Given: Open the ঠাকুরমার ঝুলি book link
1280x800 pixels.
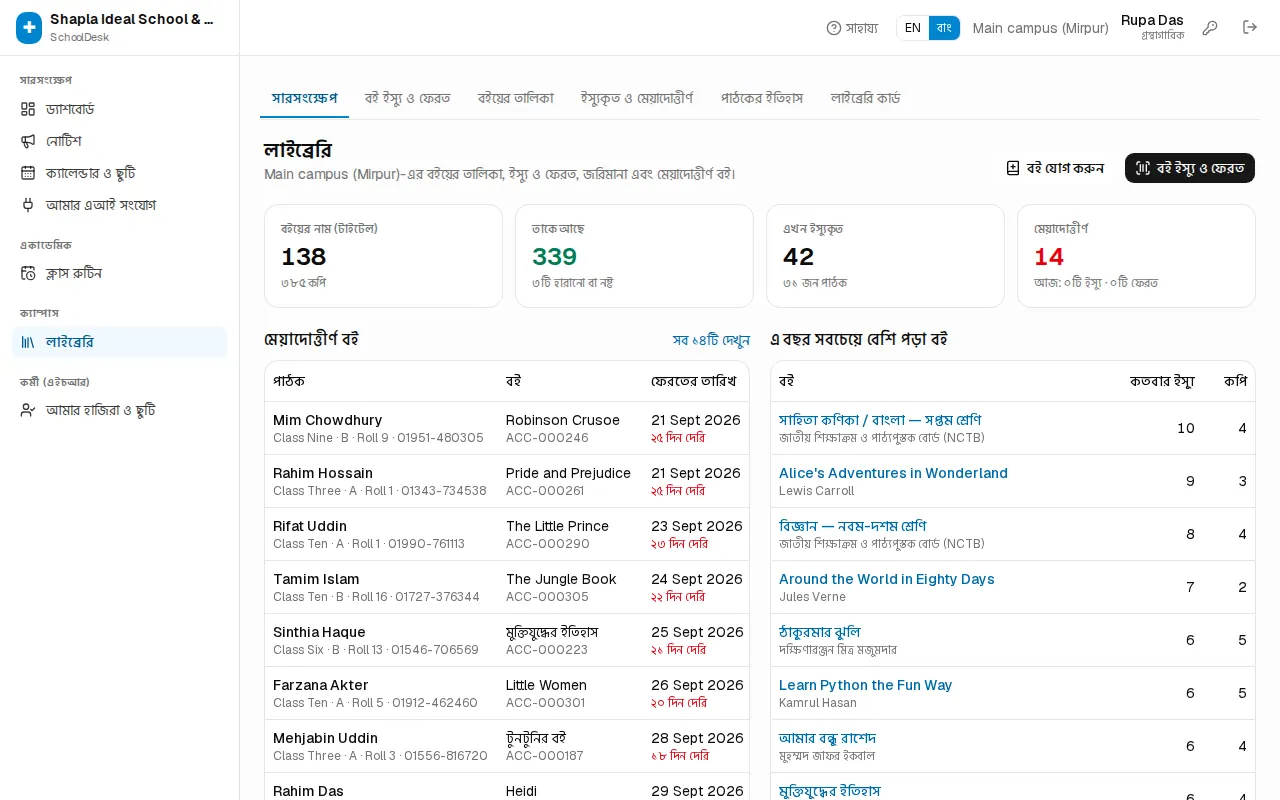Looking at the screenshot, I should pos(820,632).
